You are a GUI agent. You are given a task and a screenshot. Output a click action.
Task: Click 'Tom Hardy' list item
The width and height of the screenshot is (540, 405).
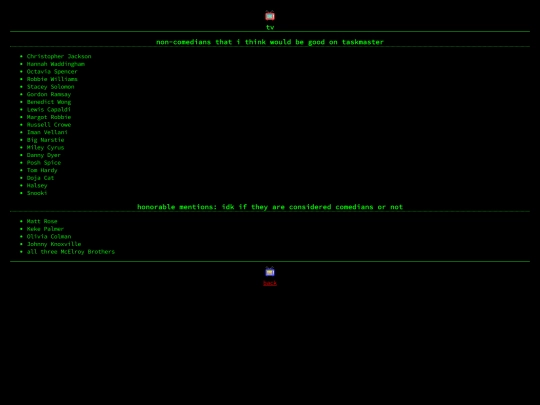tap(42, 170)
